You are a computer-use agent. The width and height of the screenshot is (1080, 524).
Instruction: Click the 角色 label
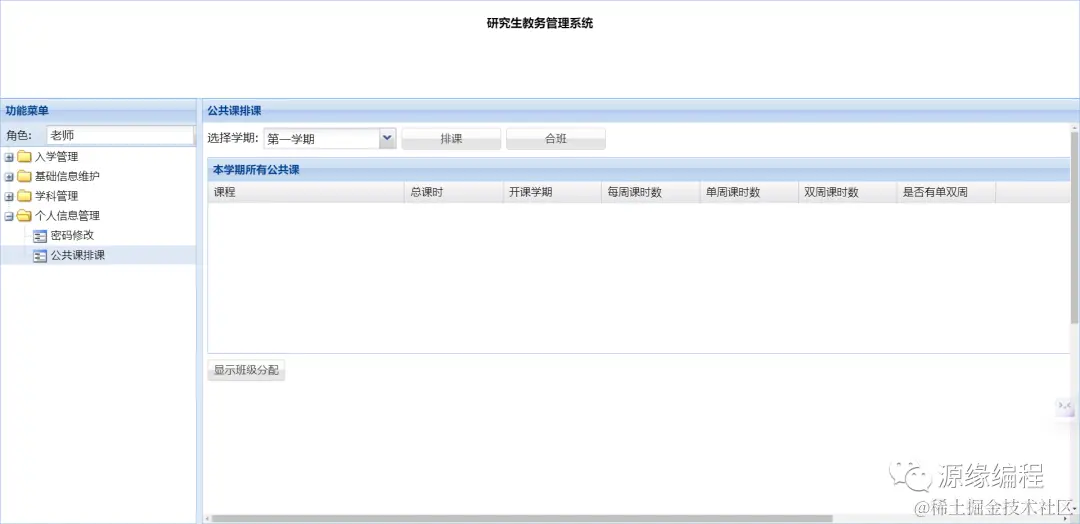pos(19,136)
